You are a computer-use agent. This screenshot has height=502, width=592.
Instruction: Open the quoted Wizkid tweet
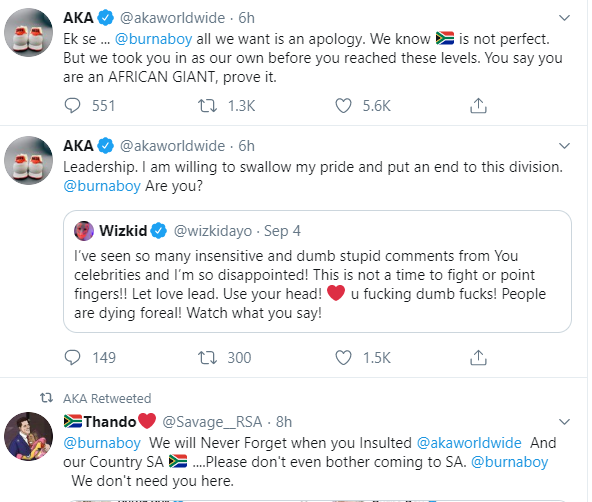tap(317, 271)
